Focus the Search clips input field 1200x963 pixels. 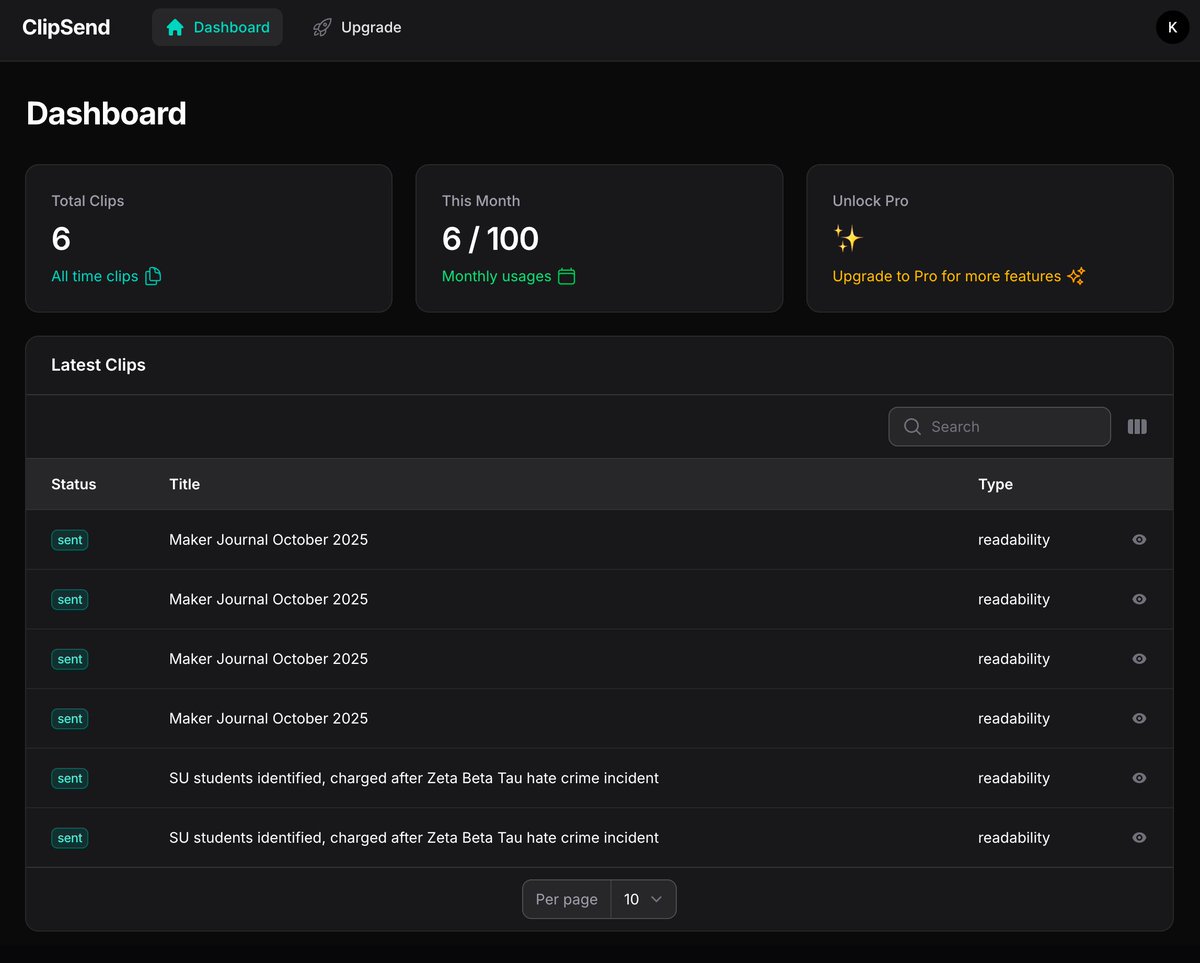click(x=999, y=426)
